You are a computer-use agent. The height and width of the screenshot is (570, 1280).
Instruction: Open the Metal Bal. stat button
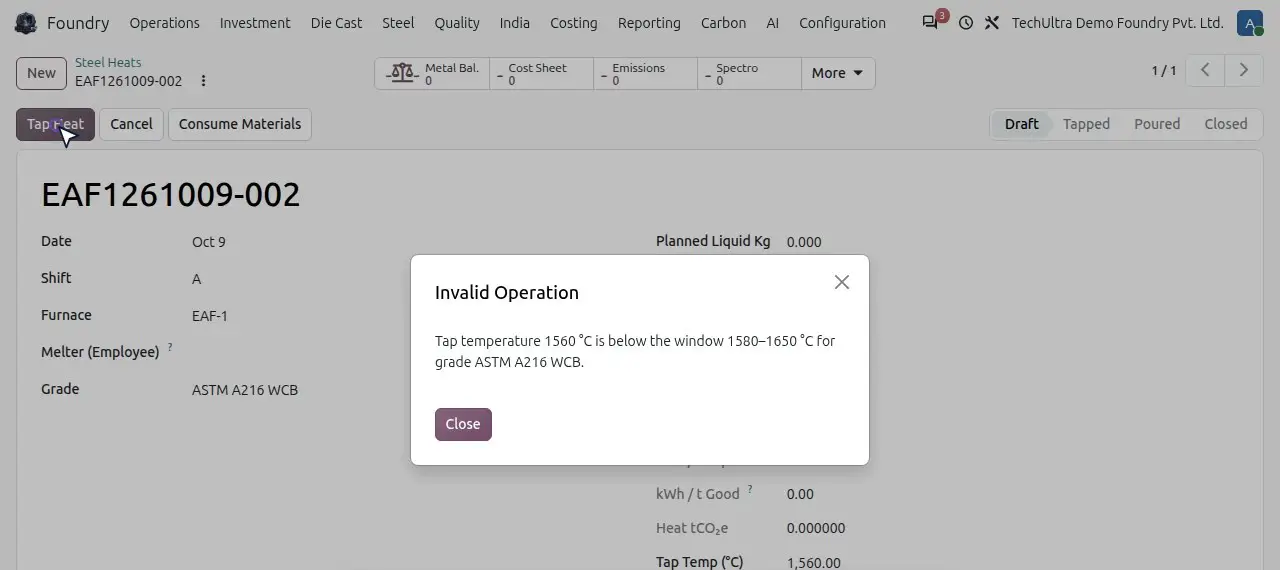click(x=432, y=74)
